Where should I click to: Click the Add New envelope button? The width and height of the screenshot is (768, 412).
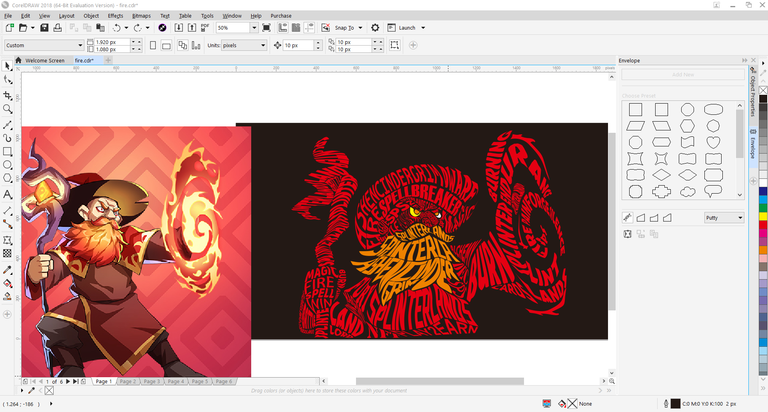pos(683,74)
